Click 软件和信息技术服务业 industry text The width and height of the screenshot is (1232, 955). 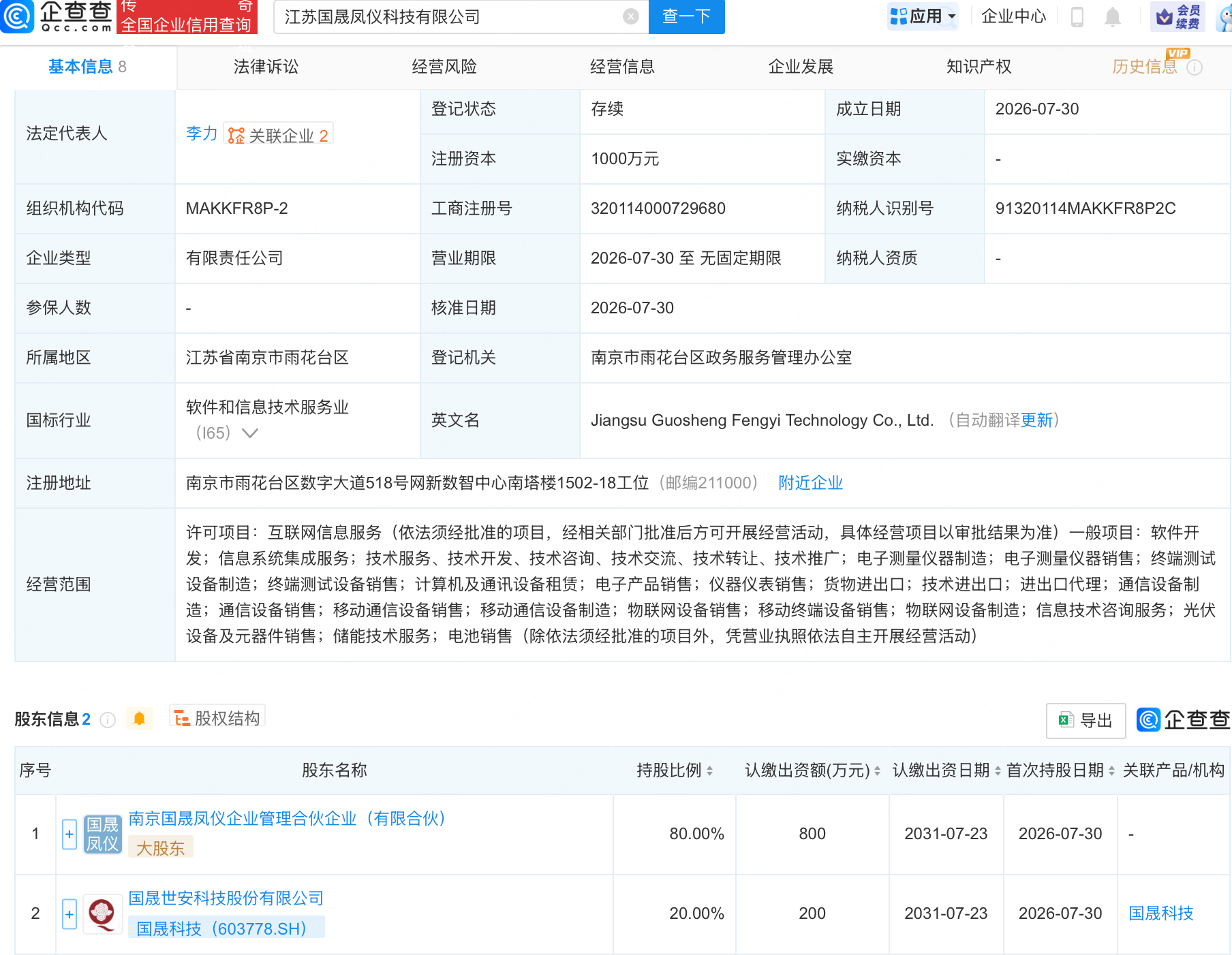pos(267,407)
